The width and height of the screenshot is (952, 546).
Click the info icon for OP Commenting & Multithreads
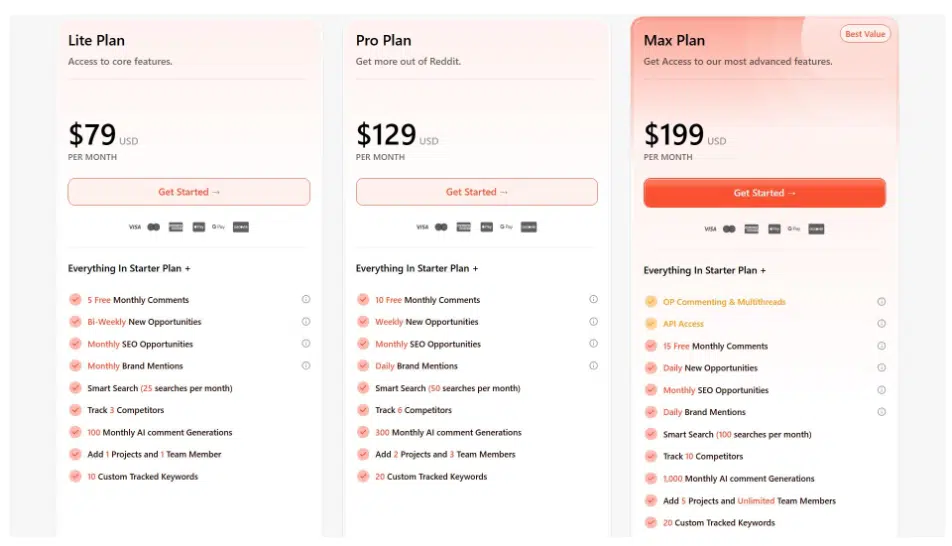click(881, 302)
